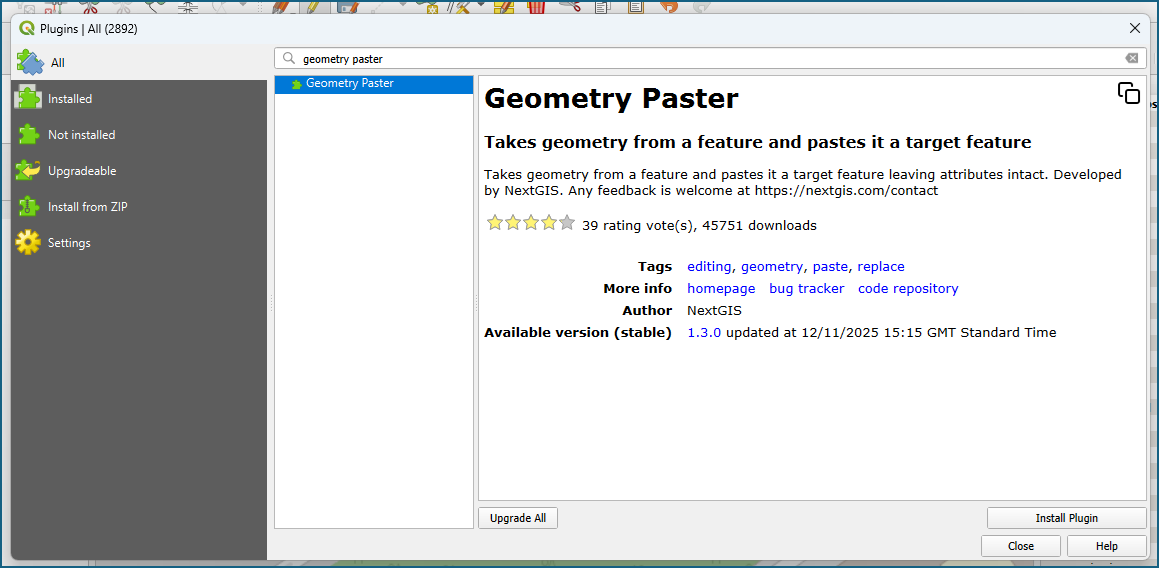This screenshot has width=1159, height=568.
Task: Open the 'replace' tag link
Action: (x=881, y=266)
